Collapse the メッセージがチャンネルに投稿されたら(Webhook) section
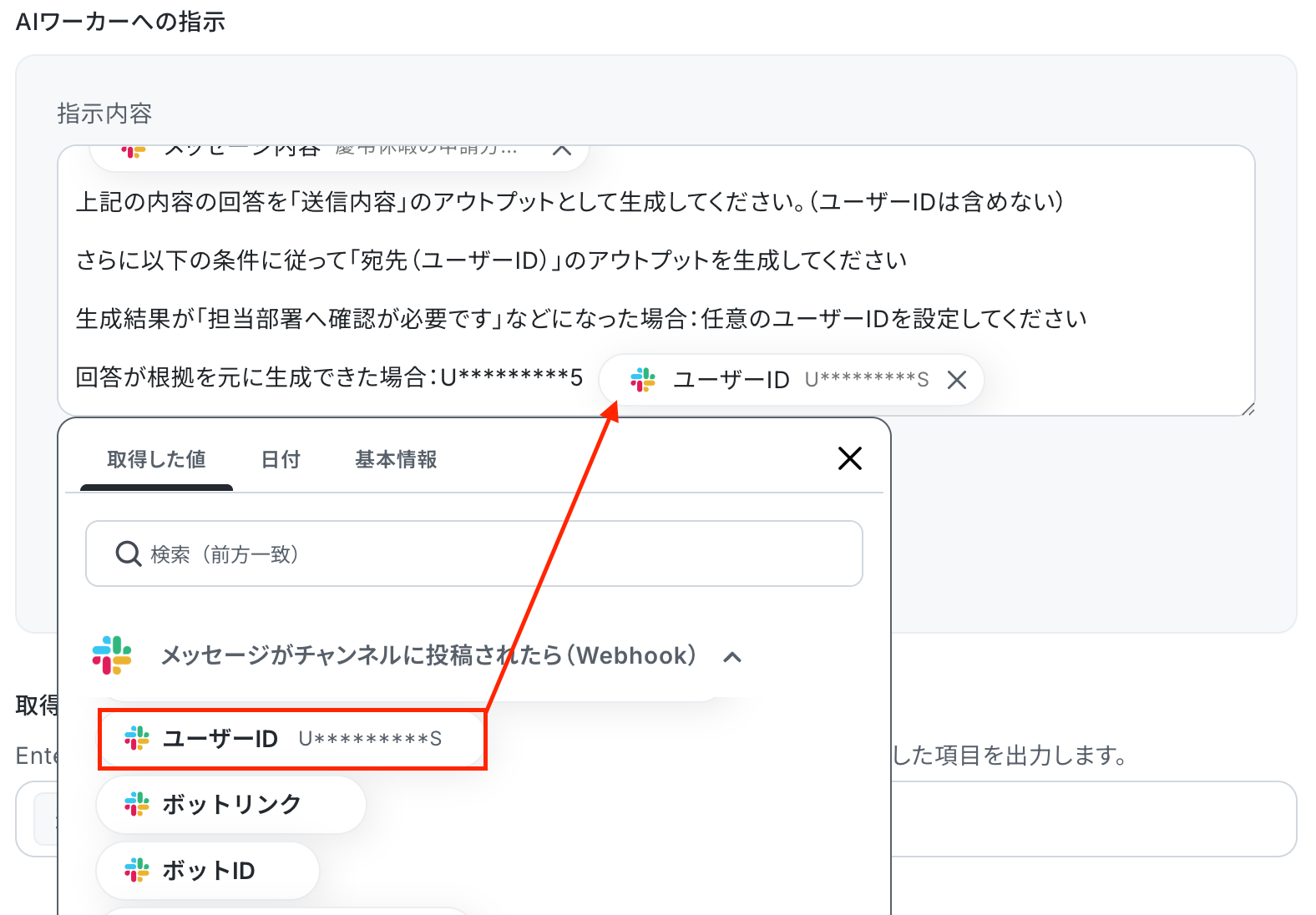The image size is (1316, 915). point(732,657)
